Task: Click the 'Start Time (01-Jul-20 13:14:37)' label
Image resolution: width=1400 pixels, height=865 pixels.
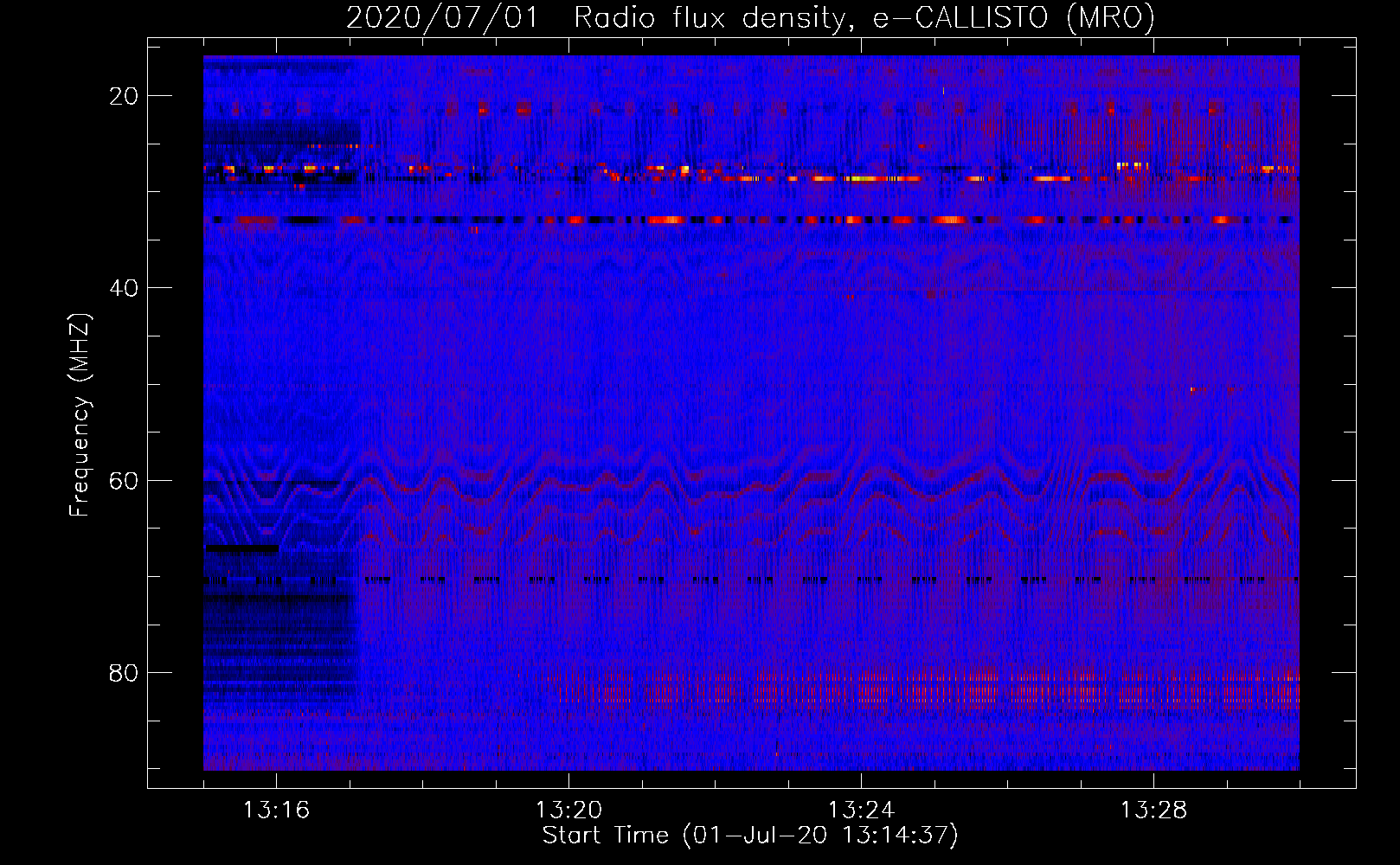Action: [750, 836]
